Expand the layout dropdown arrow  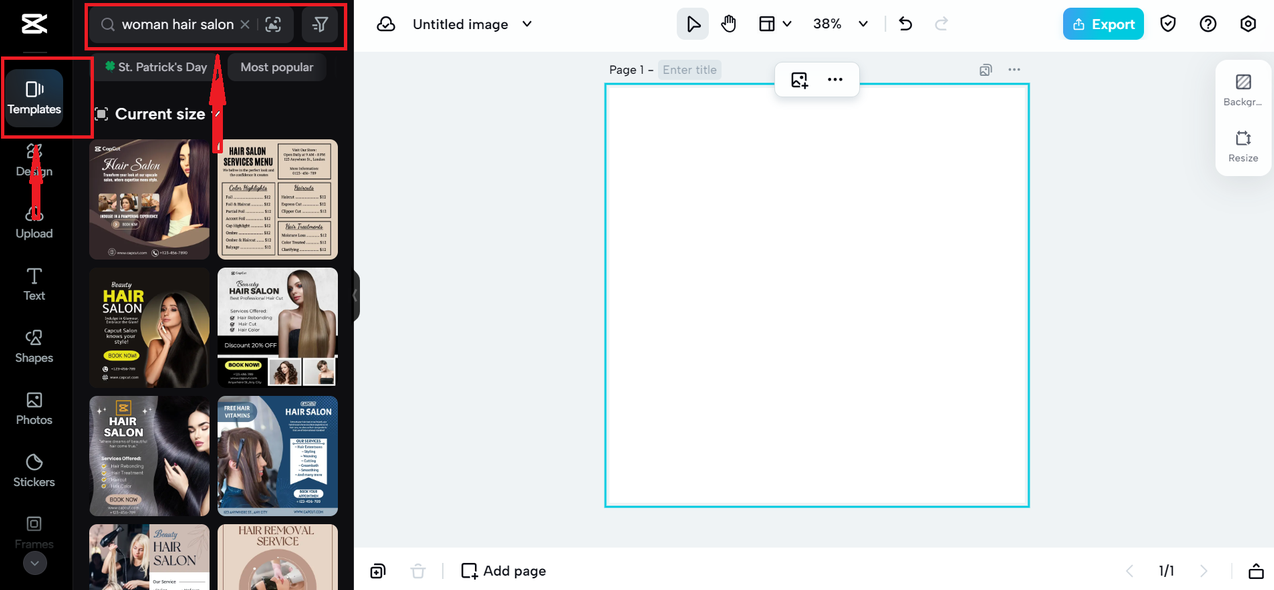coord(788,24)
